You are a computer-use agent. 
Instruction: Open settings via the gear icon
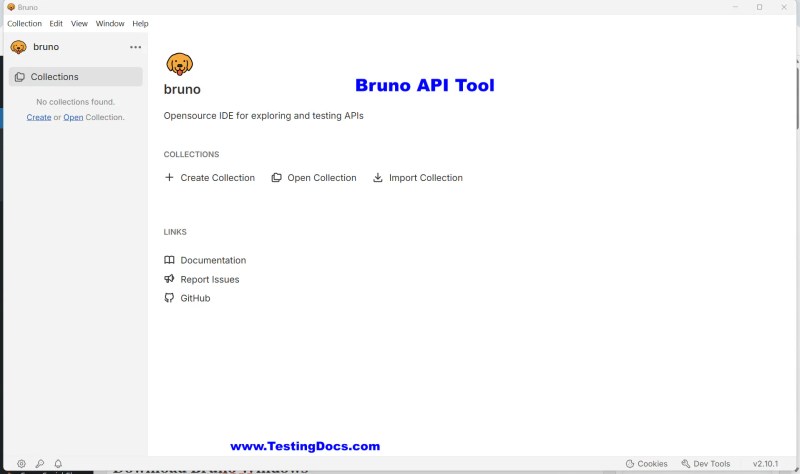(x=21, y=463)
